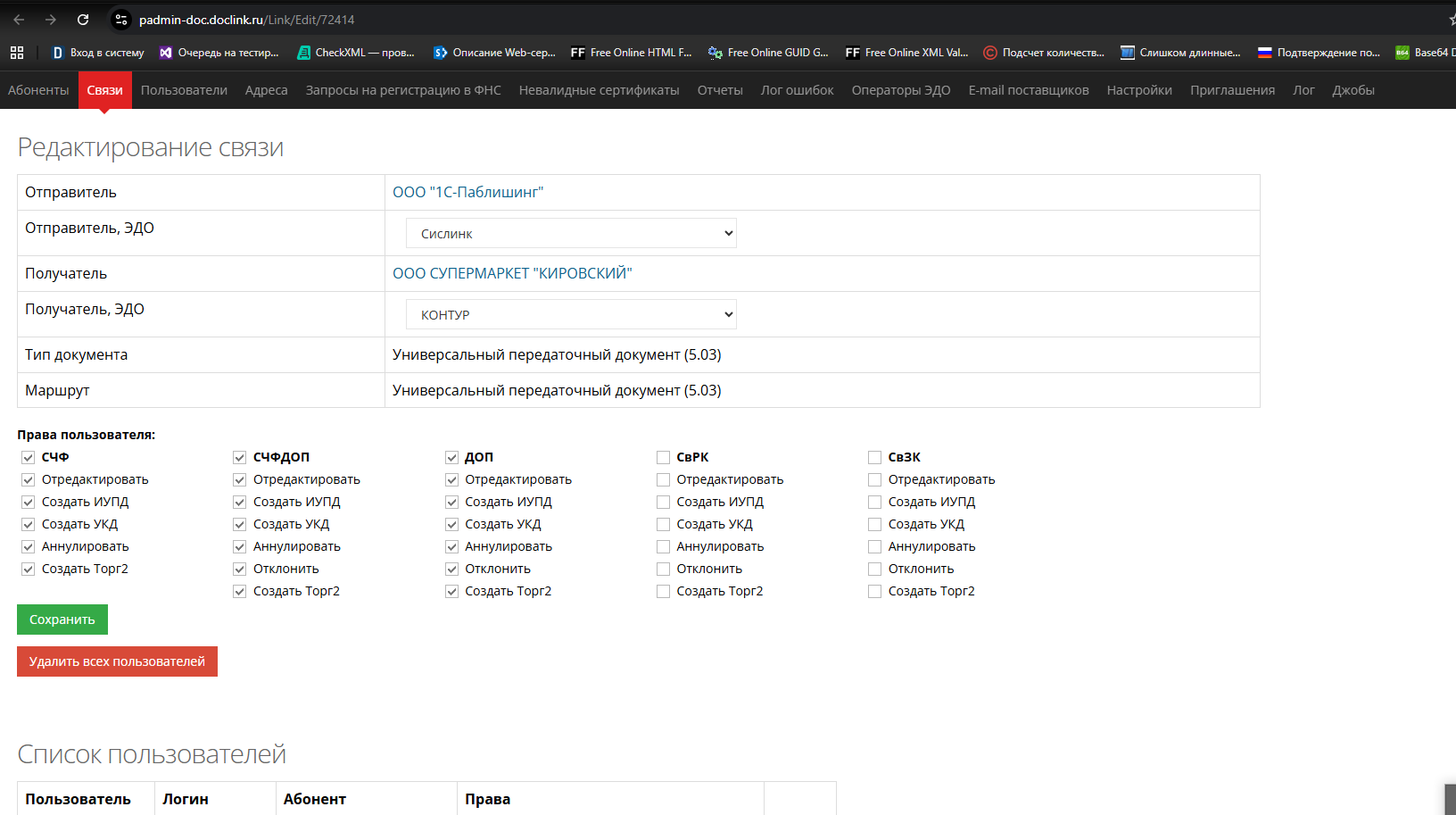Open the 'Слишком длинные...' bookmark
The height and width of the screenshot is (815, 1456).
tap(1180, 53)
